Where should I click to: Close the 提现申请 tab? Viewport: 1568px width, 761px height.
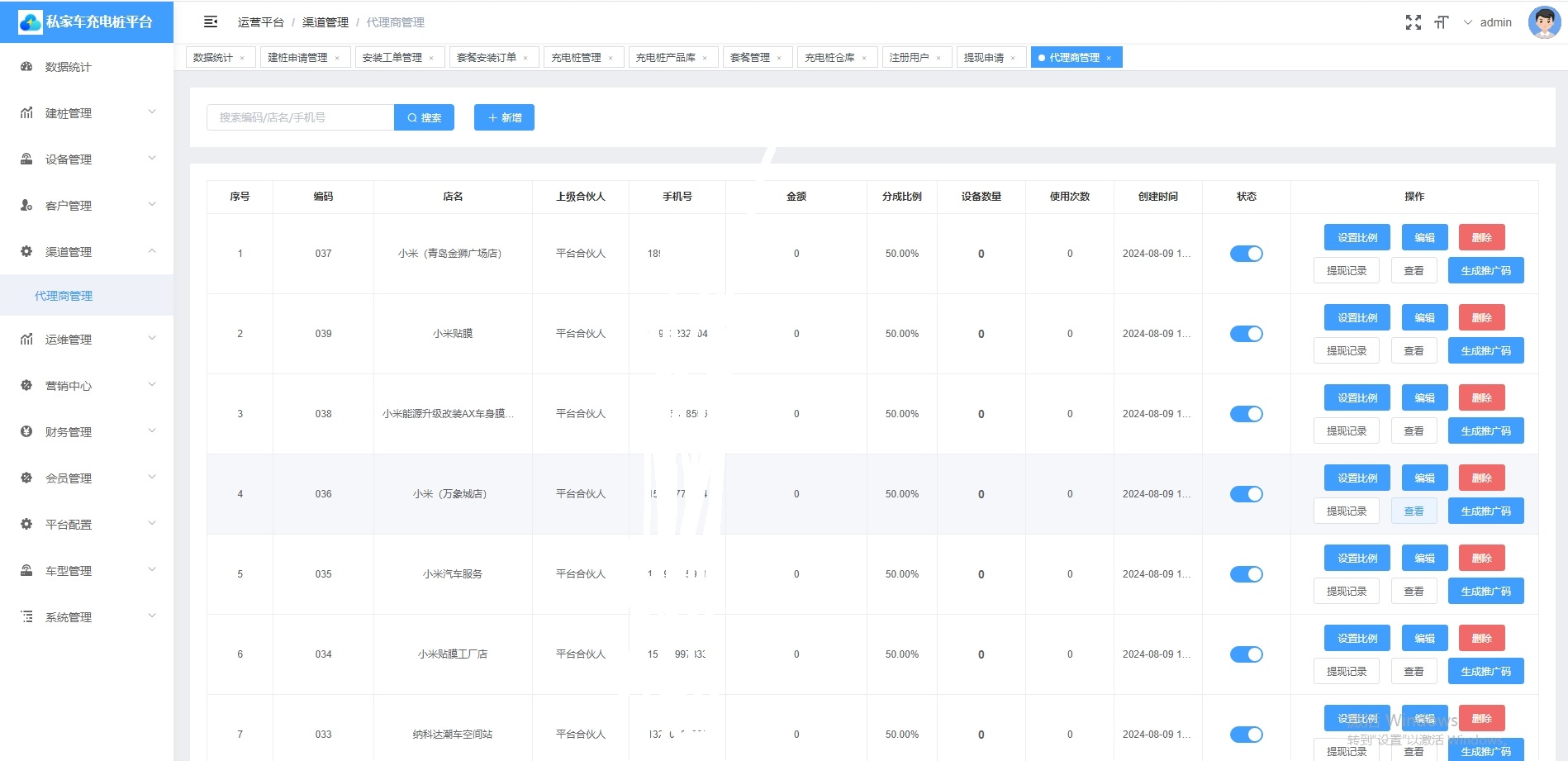[1013, 58]
